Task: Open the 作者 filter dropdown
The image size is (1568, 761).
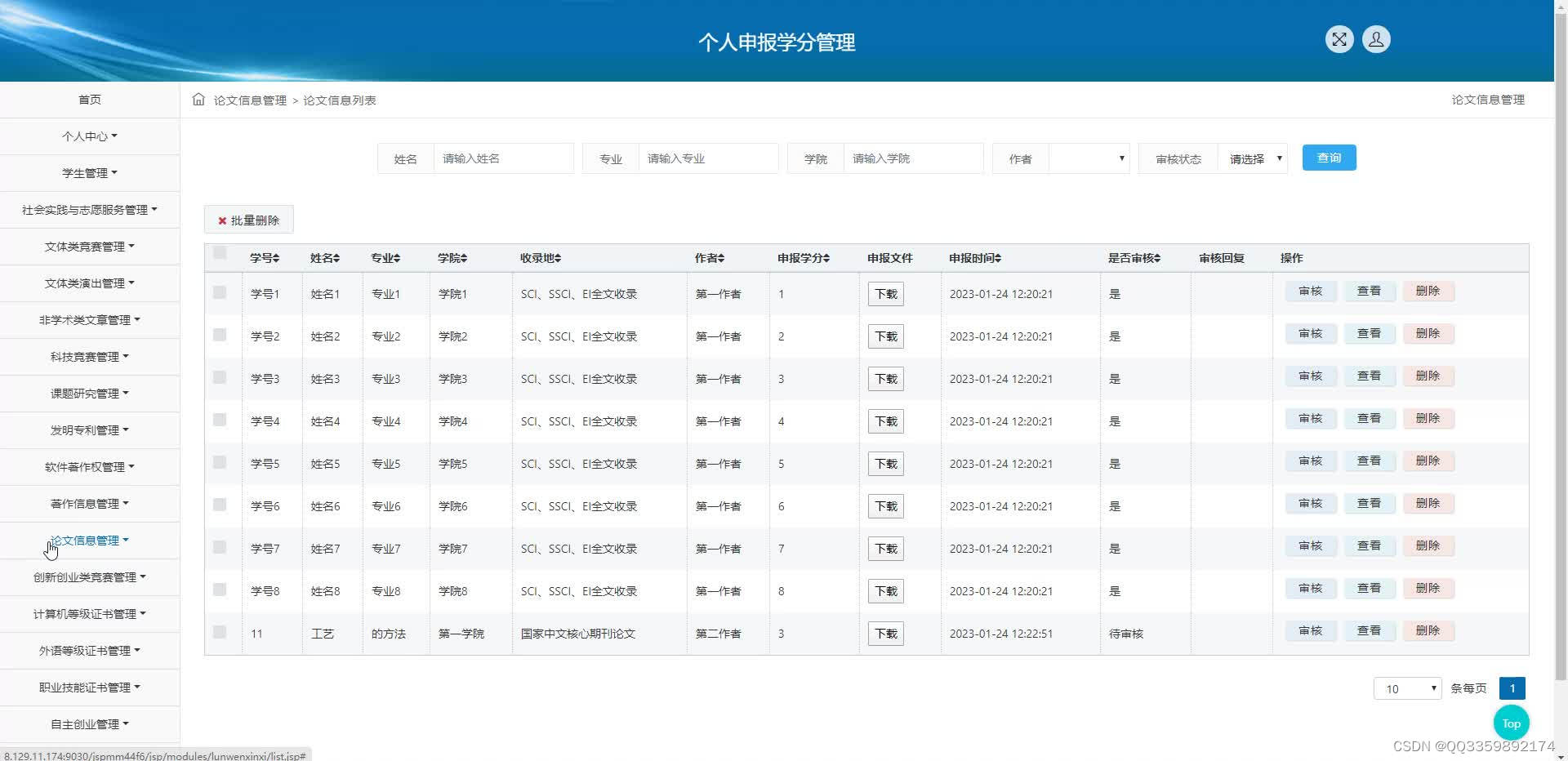Action: point(1089,158)
